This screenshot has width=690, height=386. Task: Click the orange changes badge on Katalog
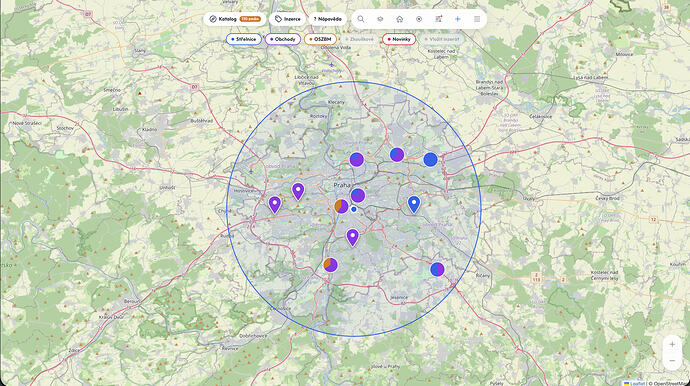251,19
